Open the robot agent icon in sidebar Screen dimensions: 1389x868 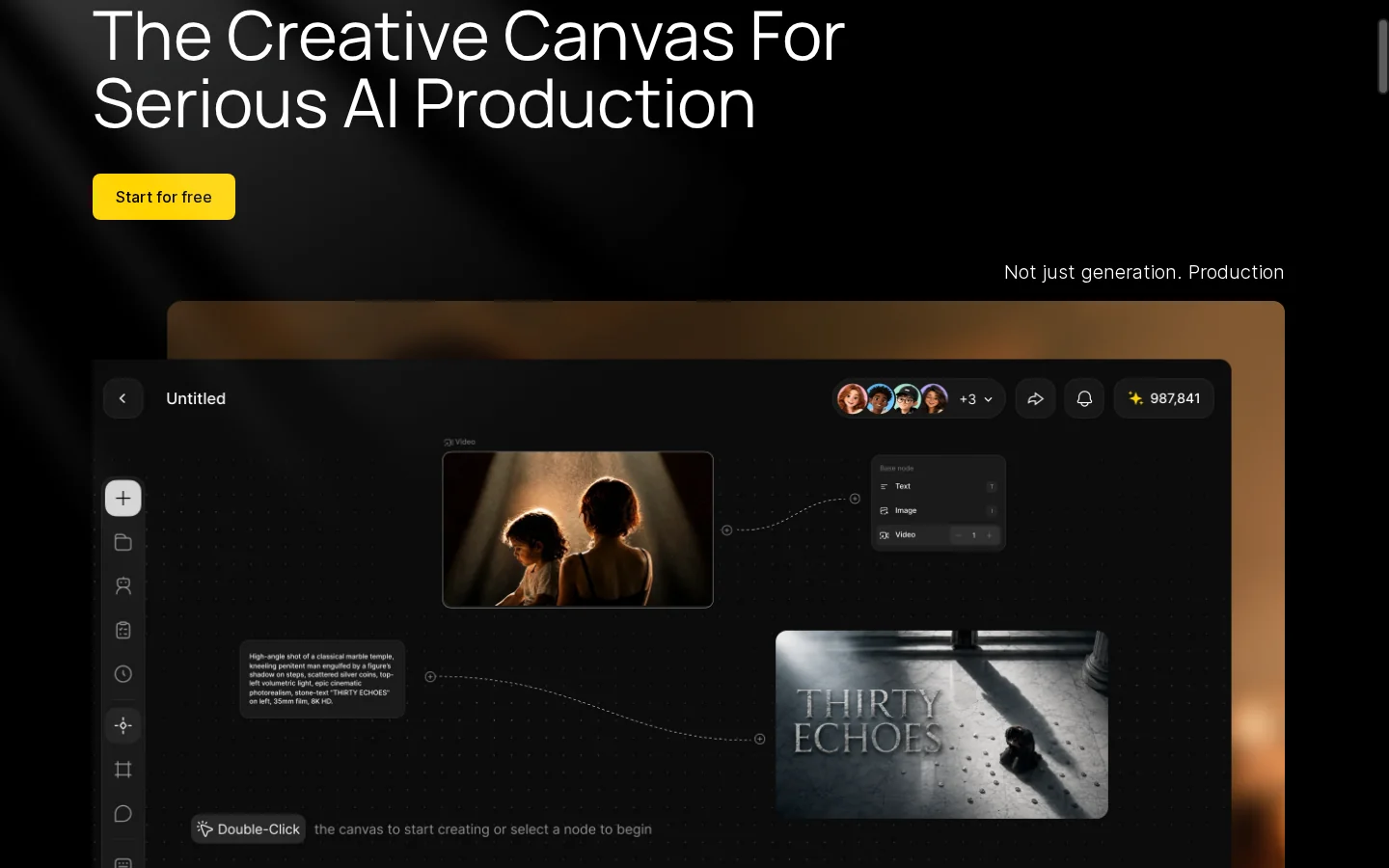click(123, 586)
